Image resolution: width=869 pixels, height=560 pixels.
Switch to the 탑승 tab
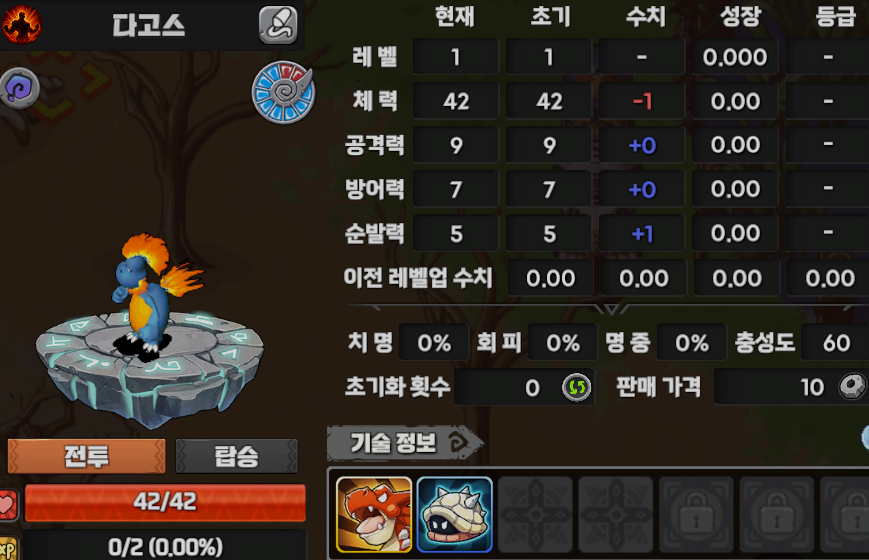(237, 456)
